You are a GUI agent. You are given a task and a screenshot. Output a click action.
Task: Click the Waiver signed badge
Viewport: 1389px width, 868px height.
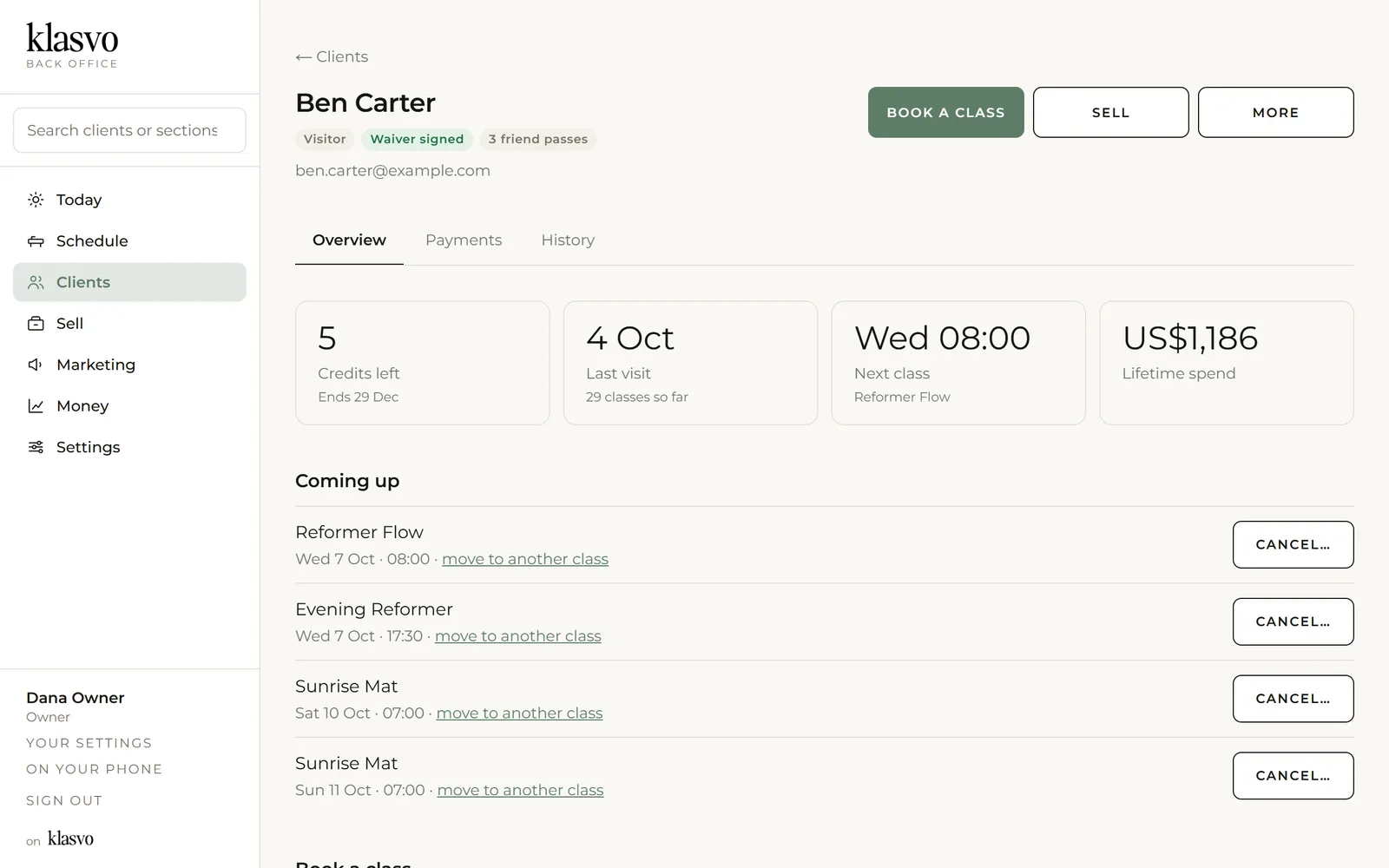417,139
